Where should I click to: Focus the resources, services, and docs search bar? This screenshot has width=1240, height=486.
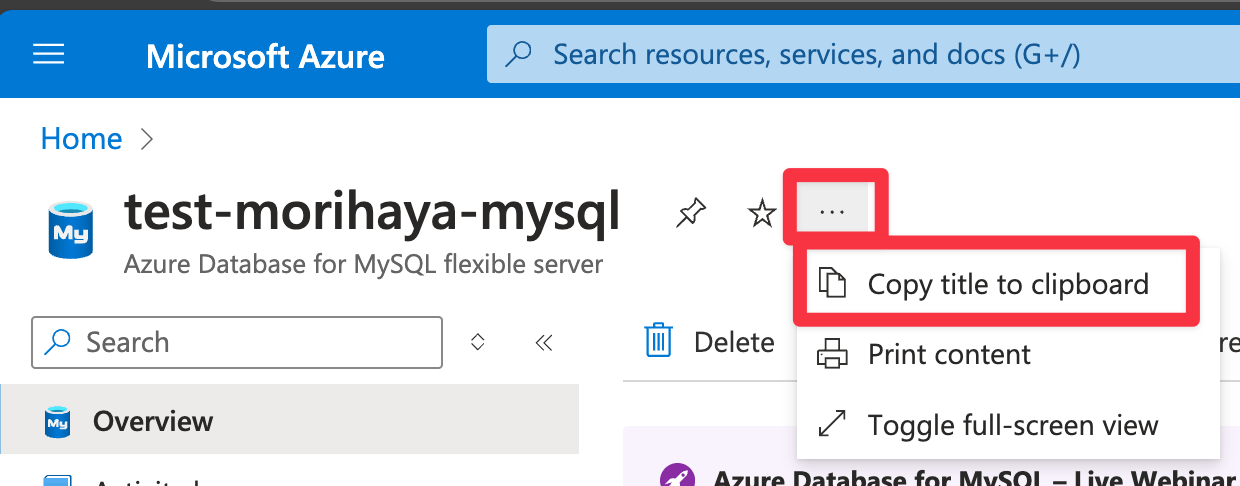pos(863,54)
